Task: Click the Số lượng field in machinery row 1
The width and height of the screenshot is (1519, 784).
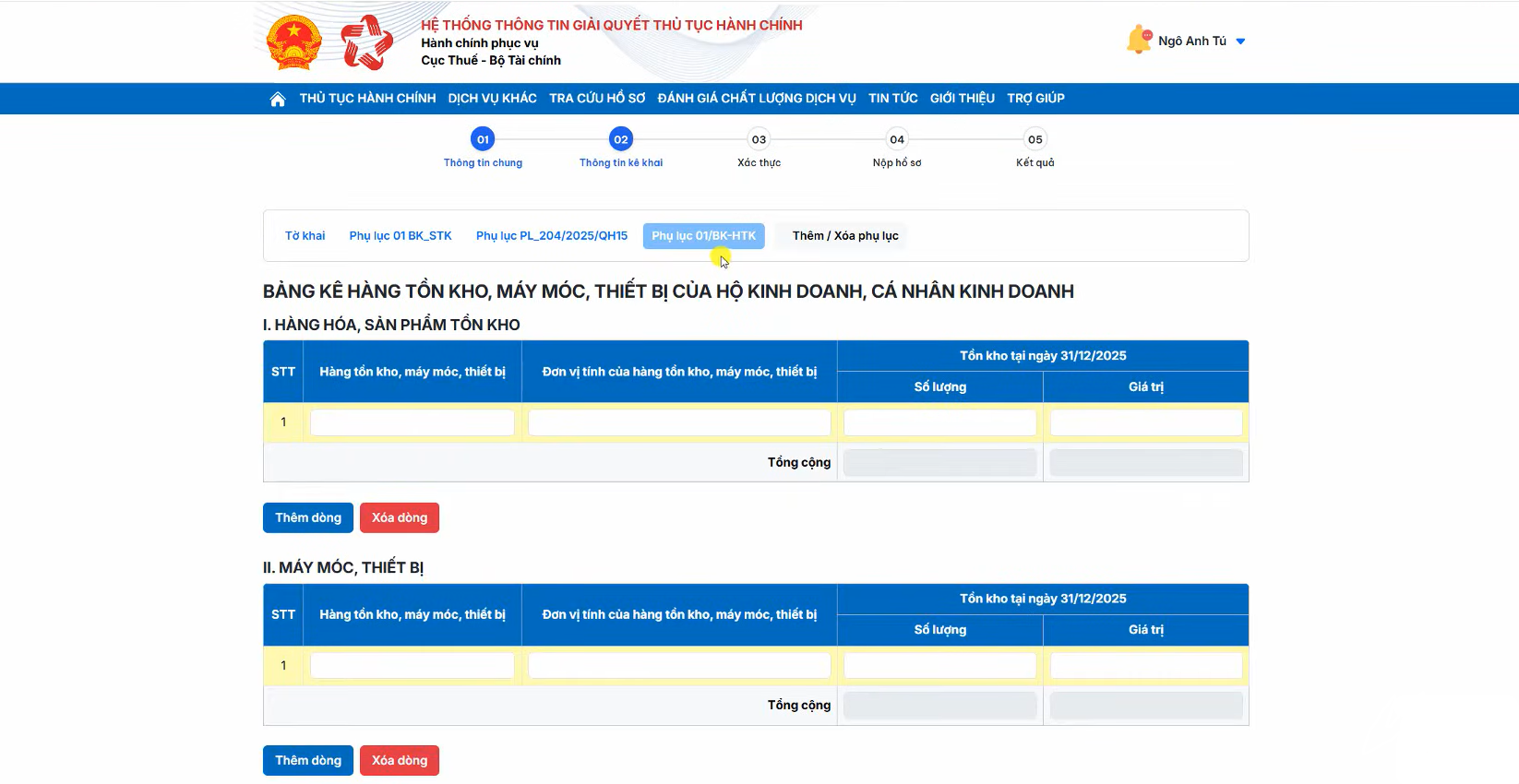Action: click(940, 666)
